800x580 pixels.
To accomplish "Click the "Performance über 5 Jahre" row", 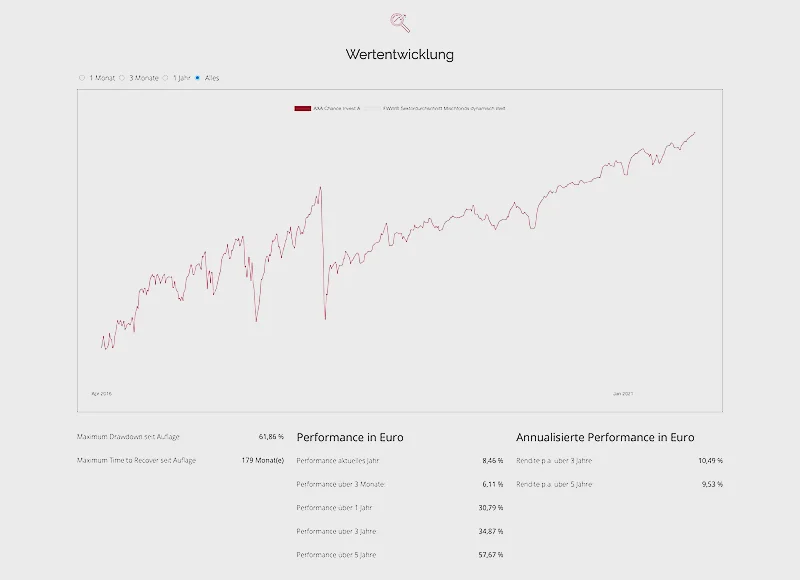I will pyautogui.click(x=337, y=554).
